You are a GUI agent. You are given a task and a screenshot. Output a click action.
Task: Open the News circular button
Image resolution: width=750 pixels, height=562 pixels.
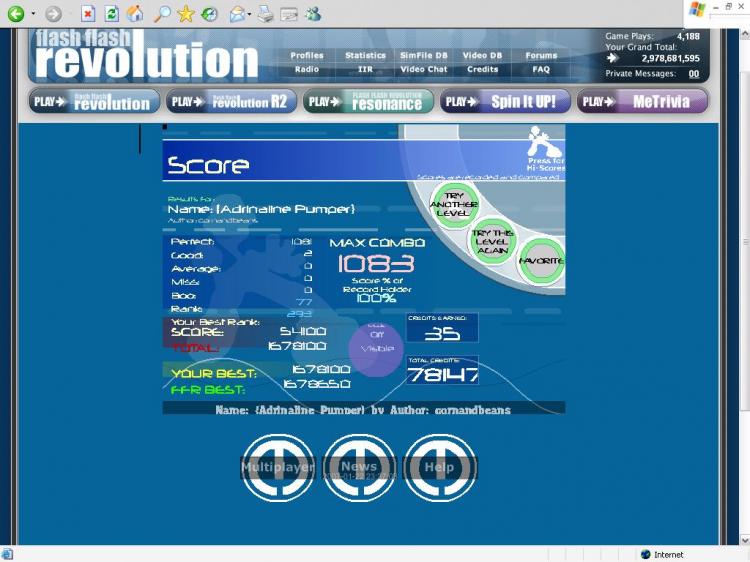[360, 467]
